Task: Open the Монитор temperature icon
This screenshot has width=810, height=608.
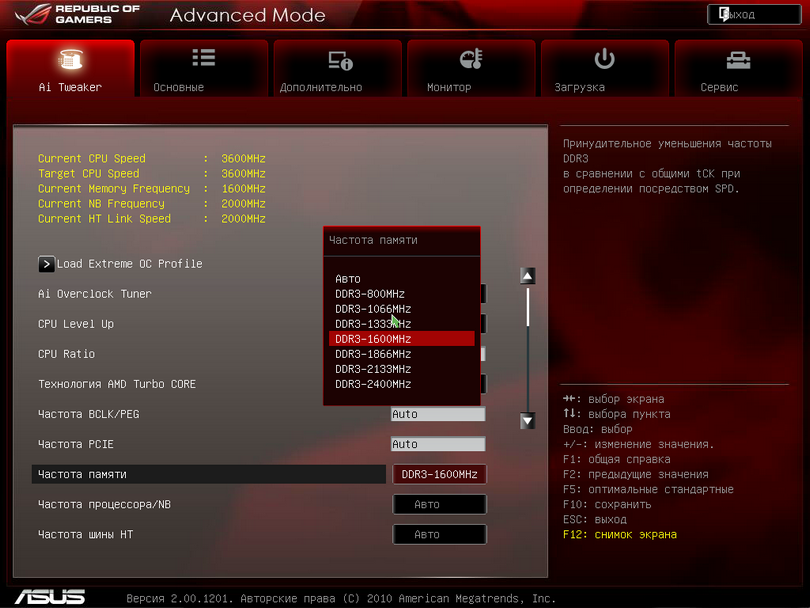Action: tap(471, 59)
